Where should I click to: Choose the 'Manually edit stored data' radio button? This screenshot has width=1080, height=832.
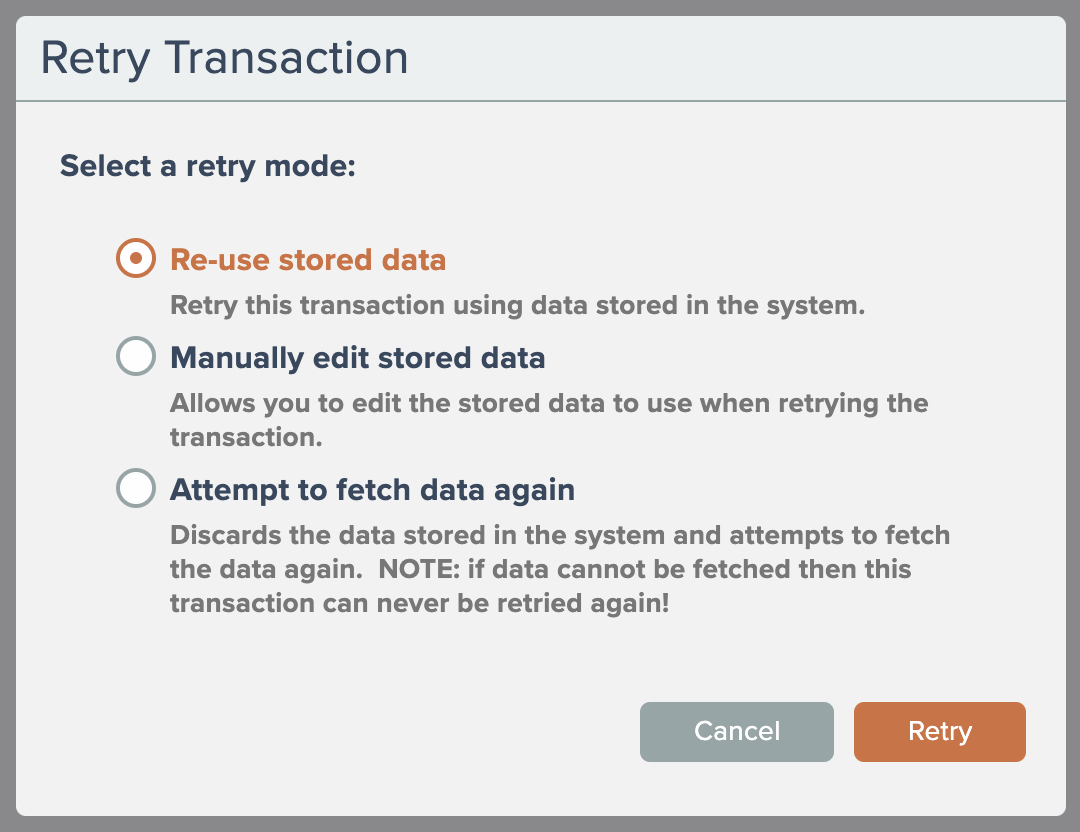point(136,357)
